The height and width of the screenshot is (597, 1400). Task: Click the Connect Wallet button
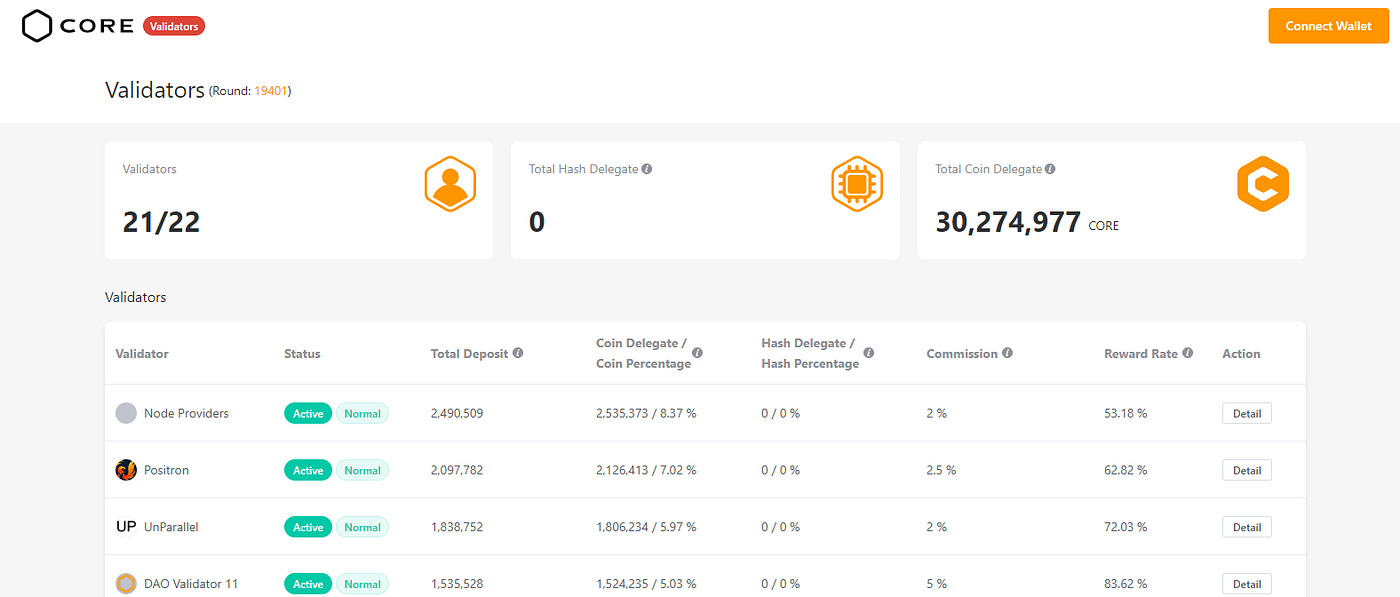[x=1328, y=26]
